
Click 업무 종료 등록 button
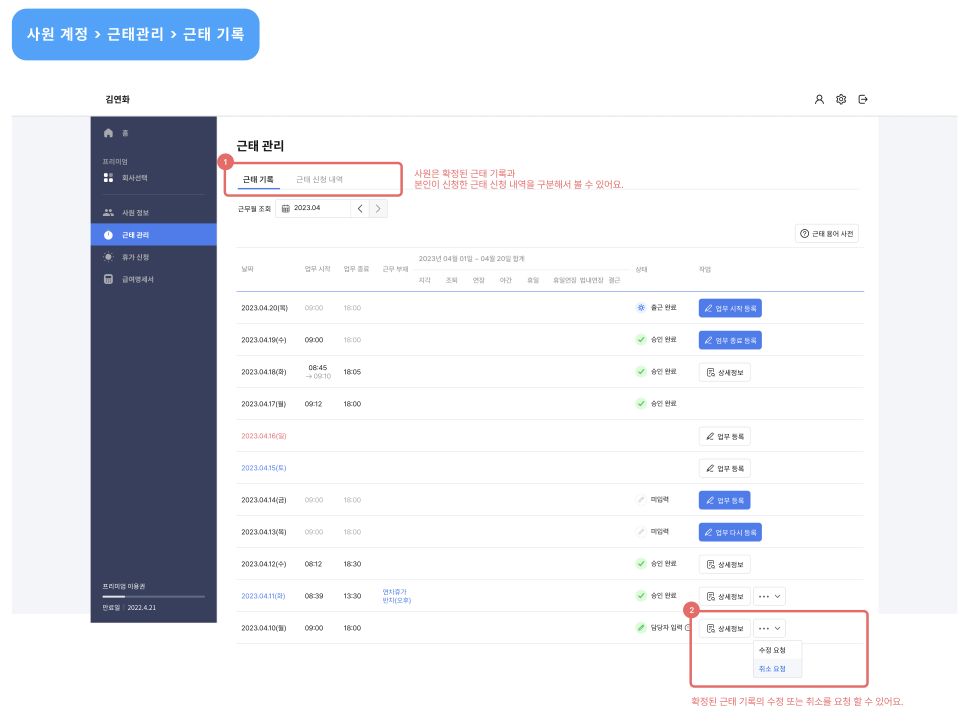(730, 340)
